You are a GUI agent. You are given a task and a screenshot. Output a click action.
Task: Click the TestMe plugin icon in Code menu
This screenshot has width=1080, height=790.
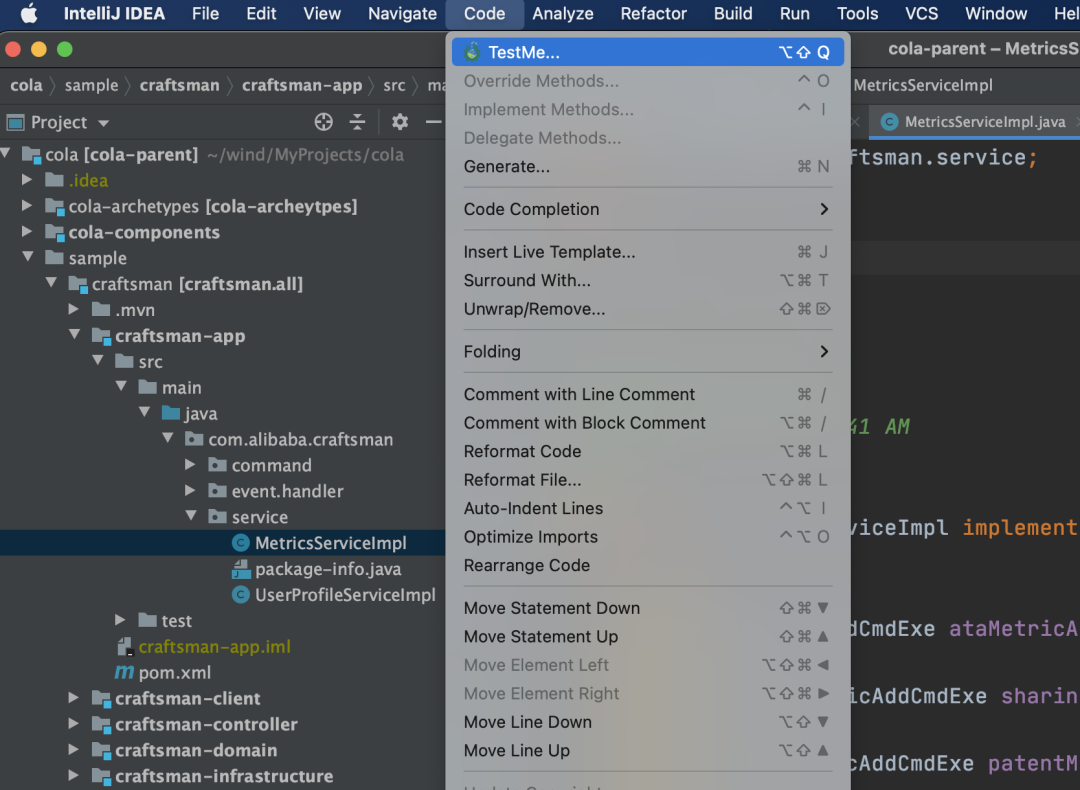(472, 52)
